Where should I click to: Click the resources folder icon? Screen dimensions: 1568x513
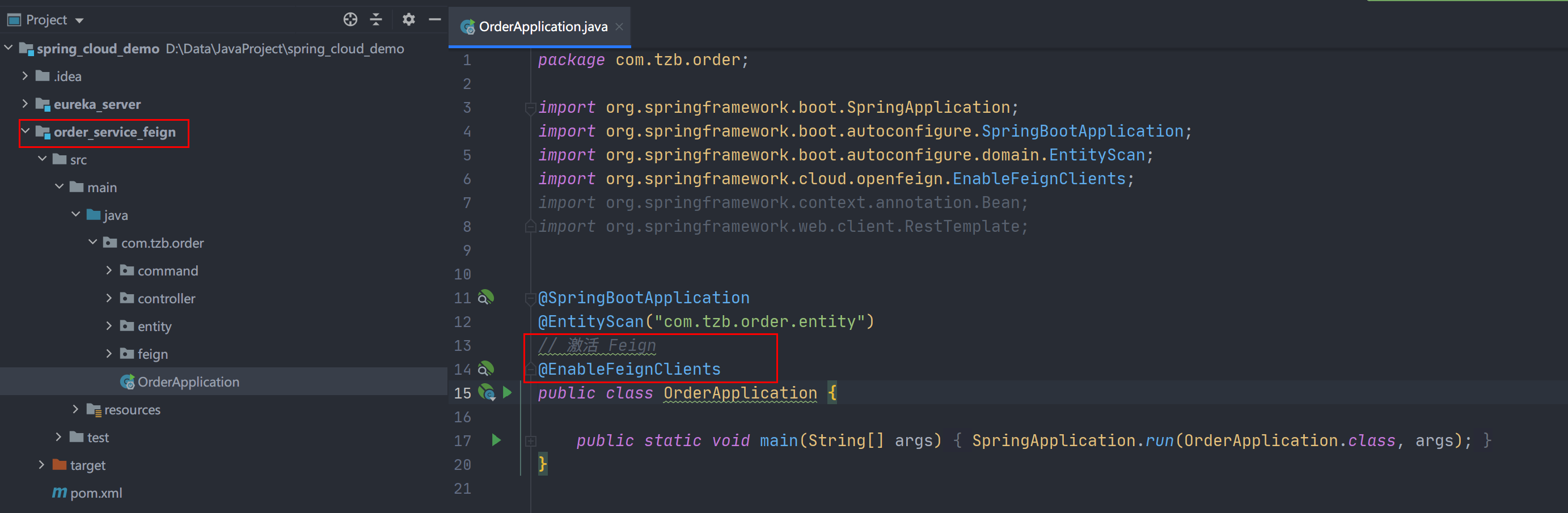tap(94, 409)
